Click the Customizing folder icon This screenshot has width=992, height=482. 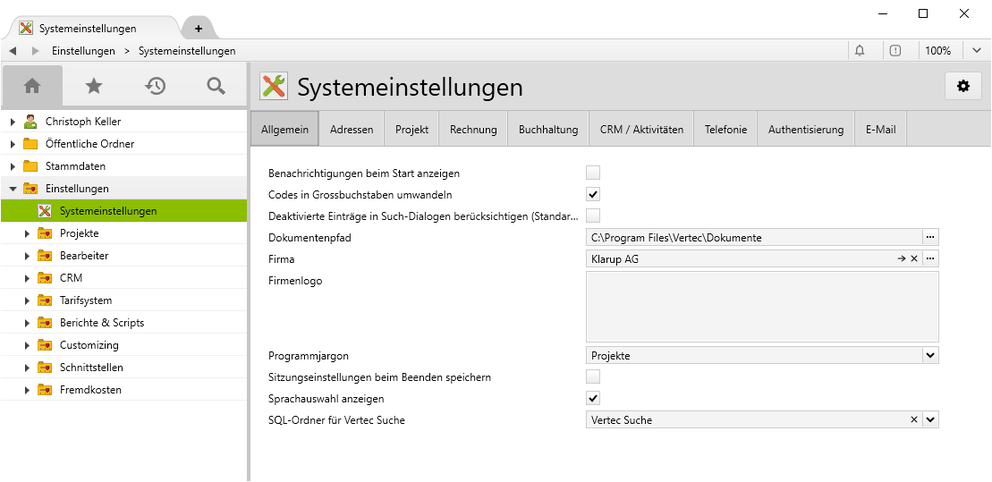click(x=45, y=345)
